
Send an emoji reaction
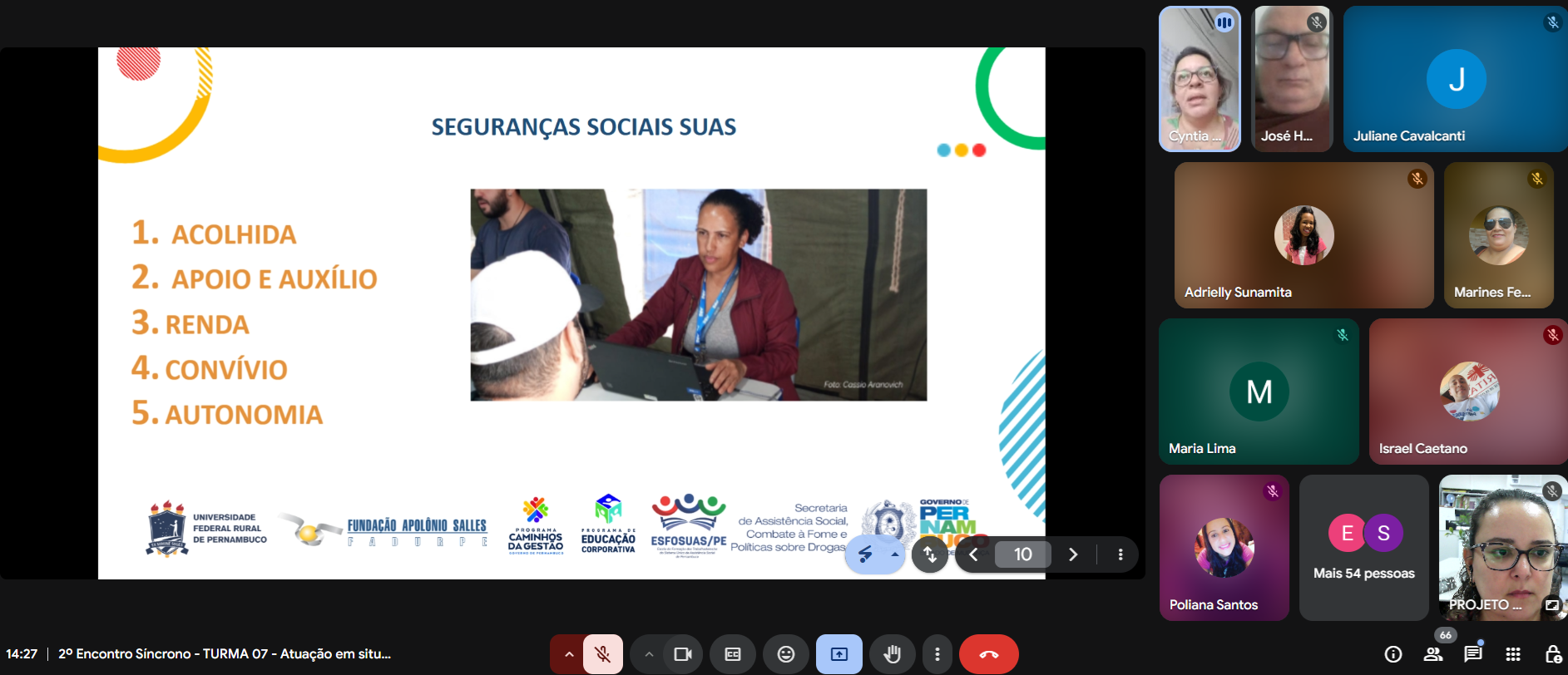(786, 654)
